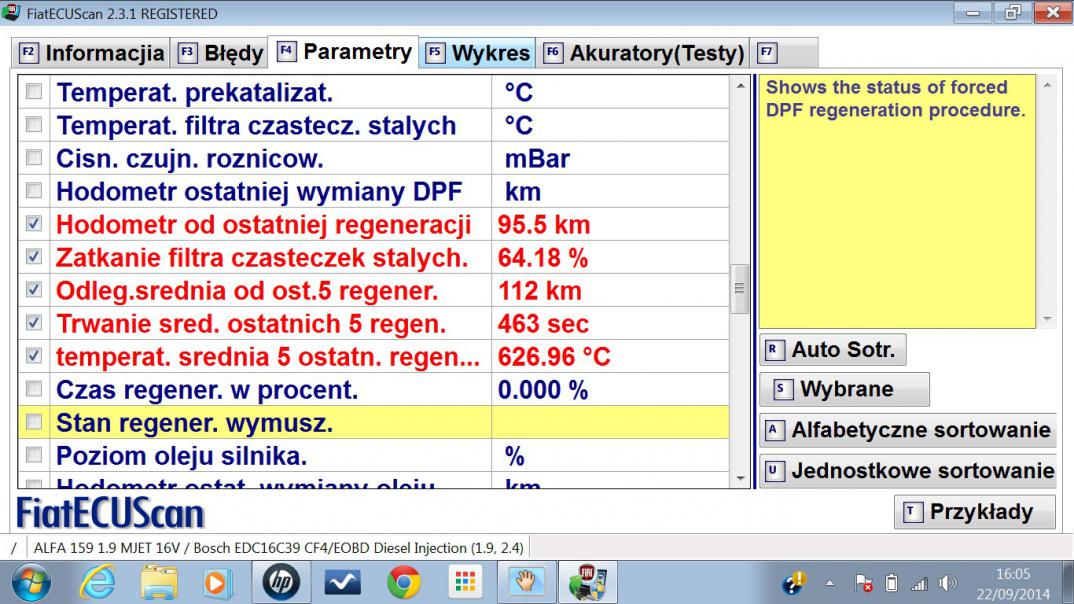This screenshot has width=1074, height=604.
Task: Click the empty F7 tab
Action: (x=784, y=53)
